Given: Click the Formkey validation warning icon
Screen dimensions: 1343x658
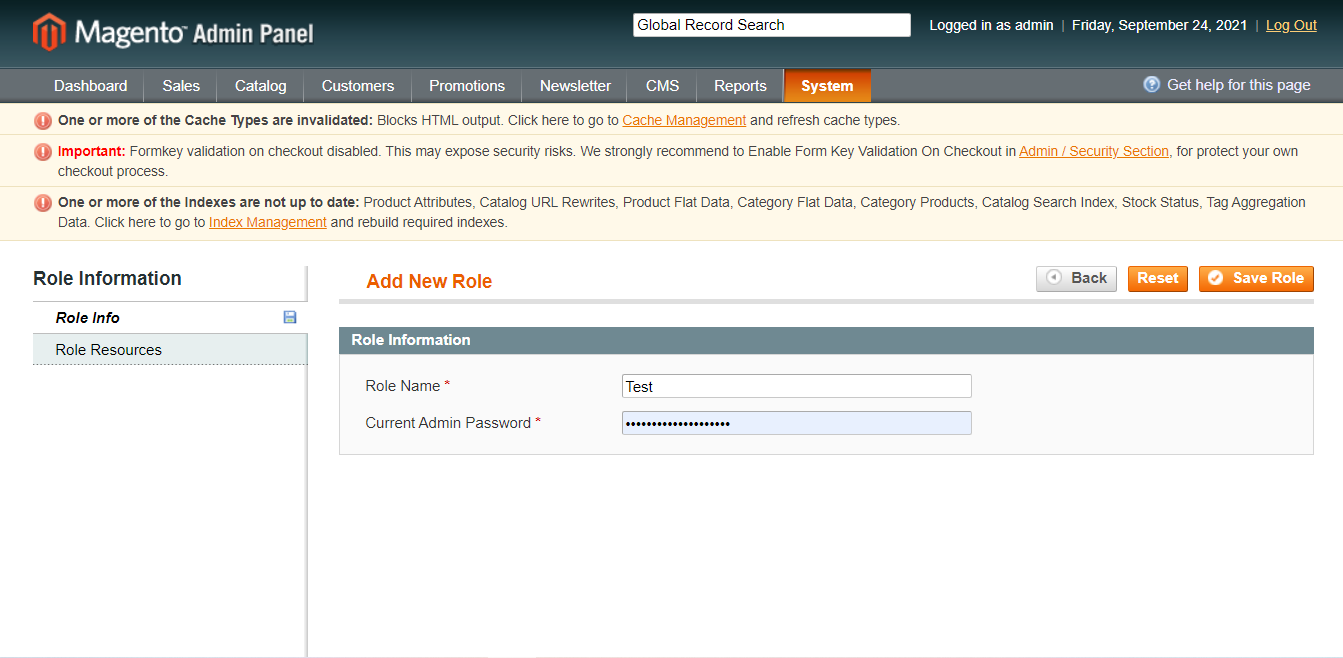Looking at the screenshot, I should click(x=43, y=152).
